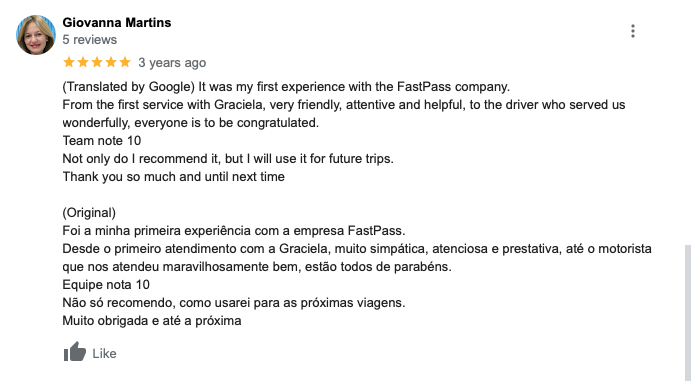This screenshot has width=691, height=381.
Task: View the reviewer's "5 reviews" link
Action: coord(89,40)
